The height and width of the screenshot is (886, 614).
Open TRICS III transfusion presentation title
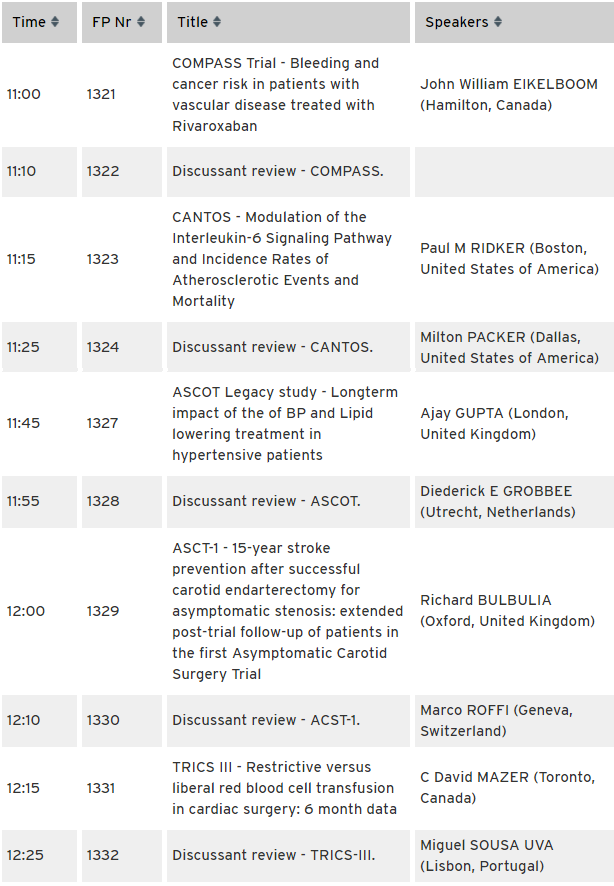click(x=284, y=788)
